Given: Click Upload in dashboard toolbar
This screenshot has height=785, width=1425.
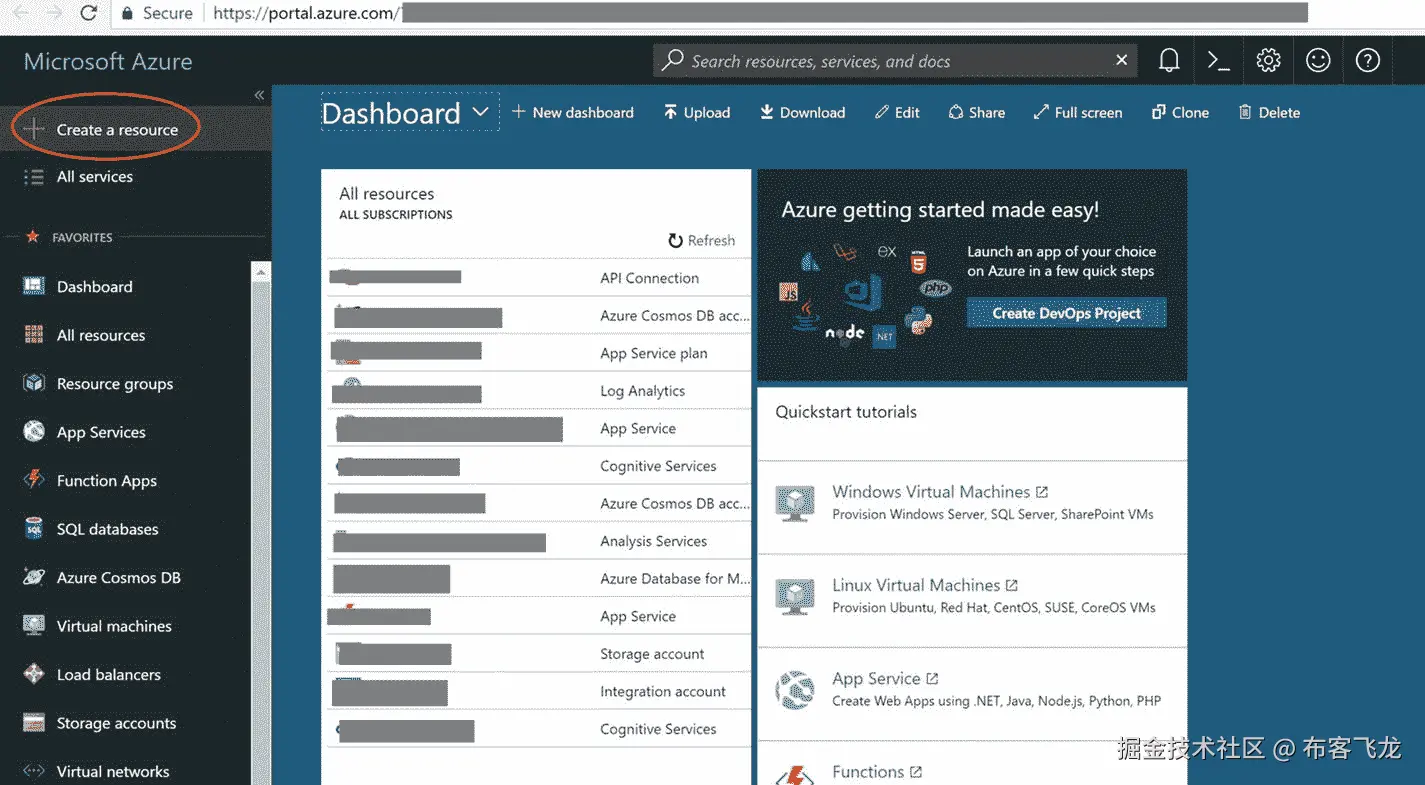Looking at the screenshot, I should (697, 113).
